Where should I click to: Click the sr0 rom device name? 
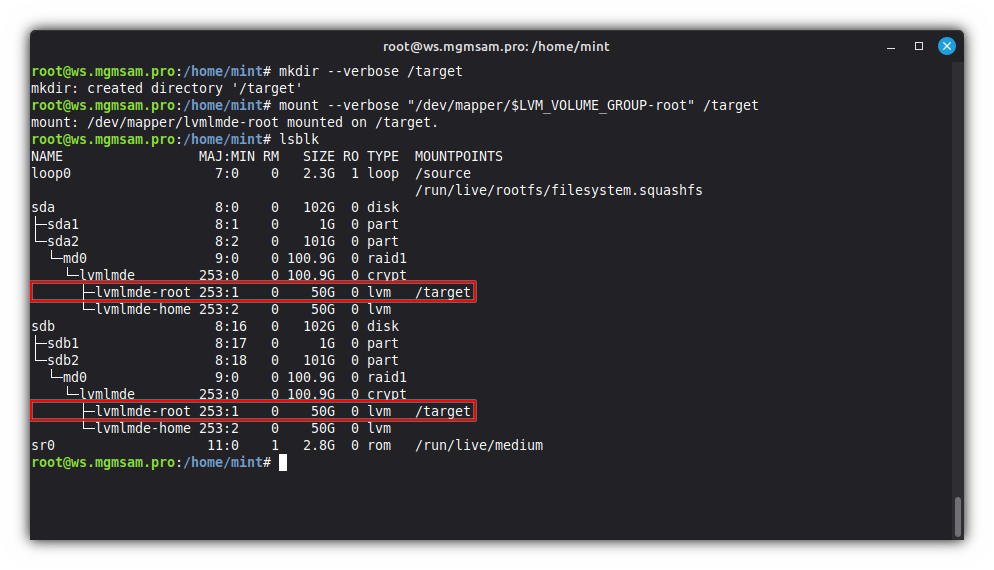[43, 445]
